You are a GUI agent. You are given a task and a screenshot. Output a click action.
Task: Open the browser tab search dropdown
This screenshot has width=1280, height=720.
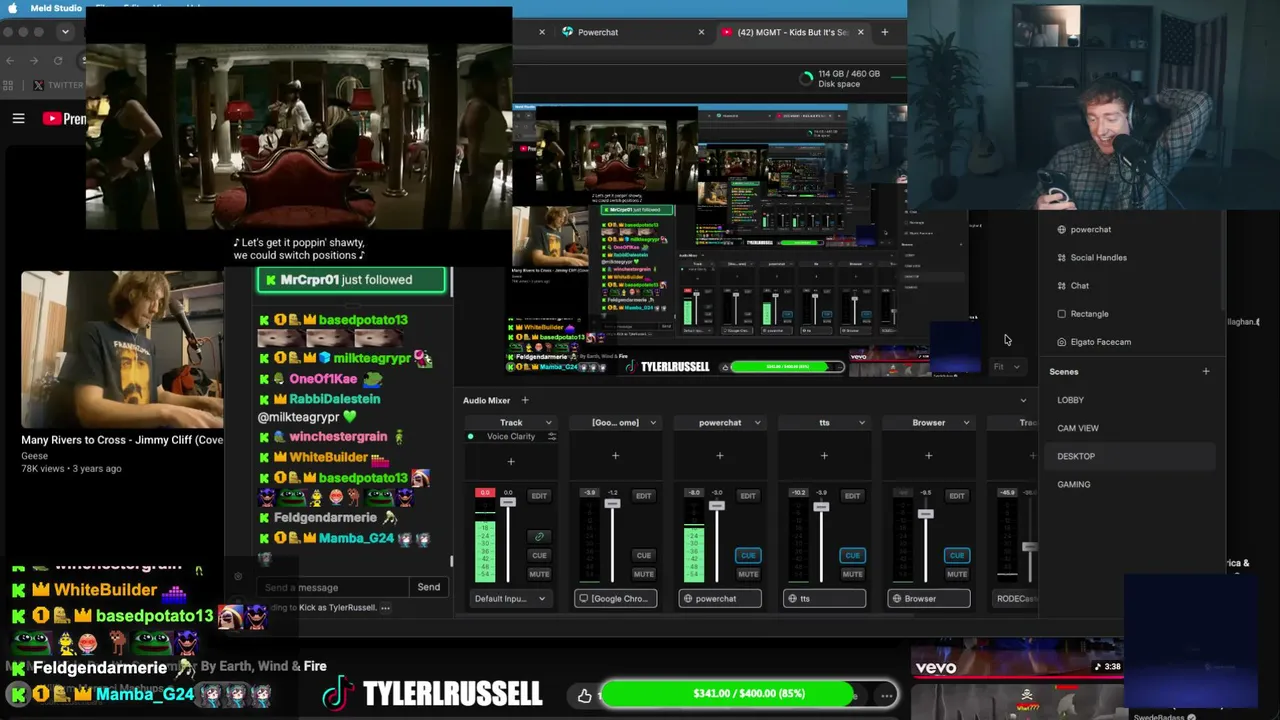click(x=65, y=32)
